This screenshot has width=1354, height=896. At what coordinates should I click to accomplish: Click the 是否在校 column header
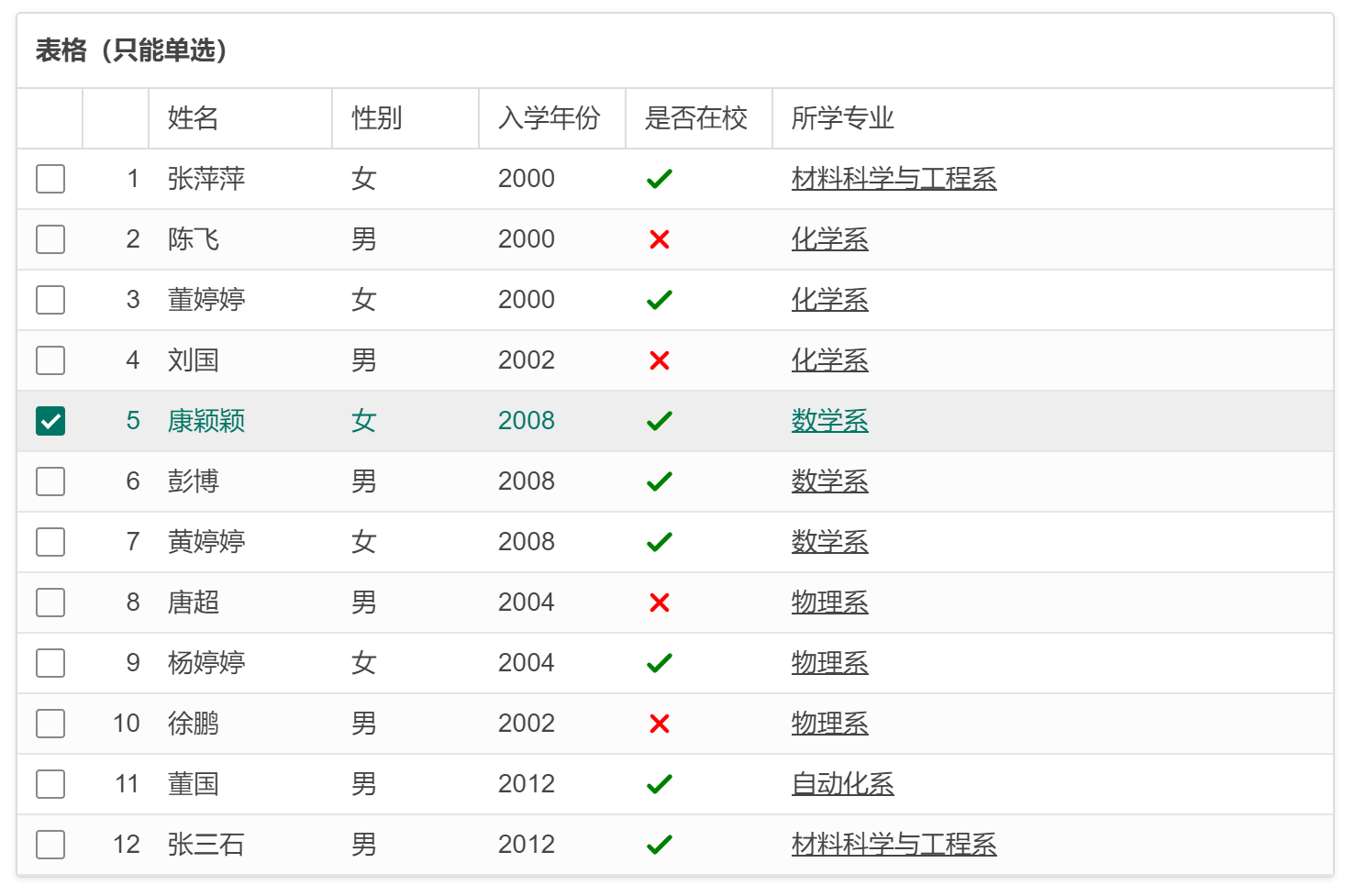point(699,118)
